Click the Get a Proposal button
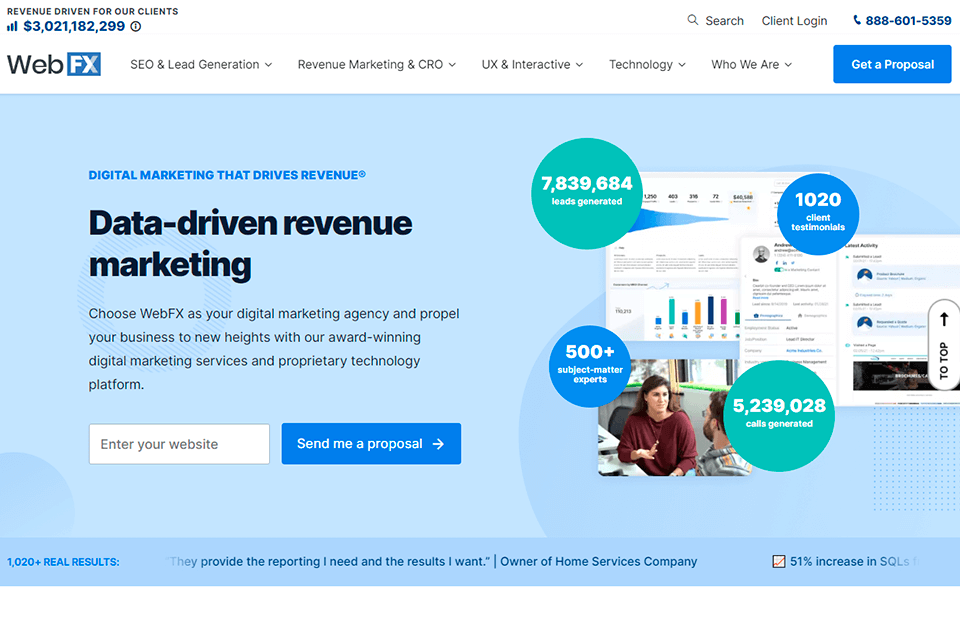 pos(892,63)
